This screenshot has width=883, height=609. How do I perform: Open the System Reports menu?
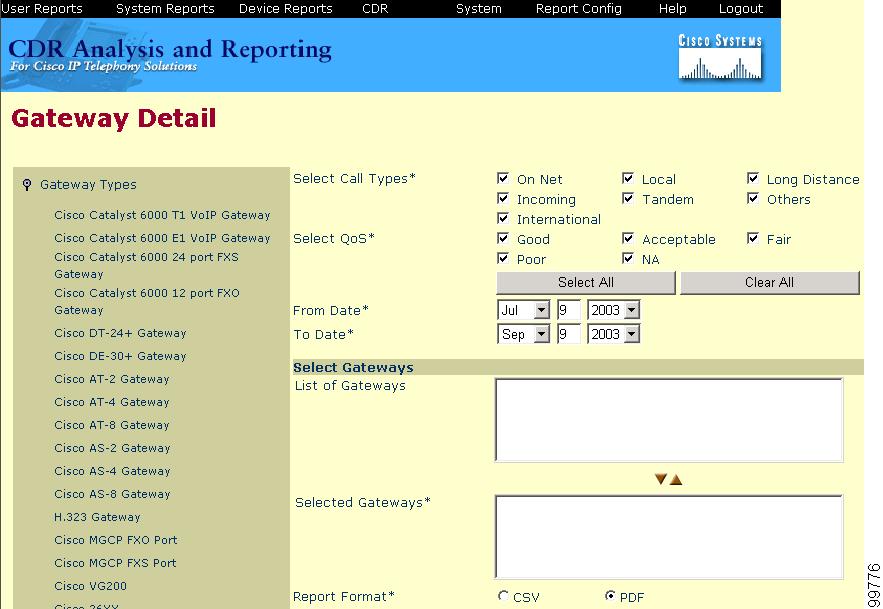pos(165,9)
